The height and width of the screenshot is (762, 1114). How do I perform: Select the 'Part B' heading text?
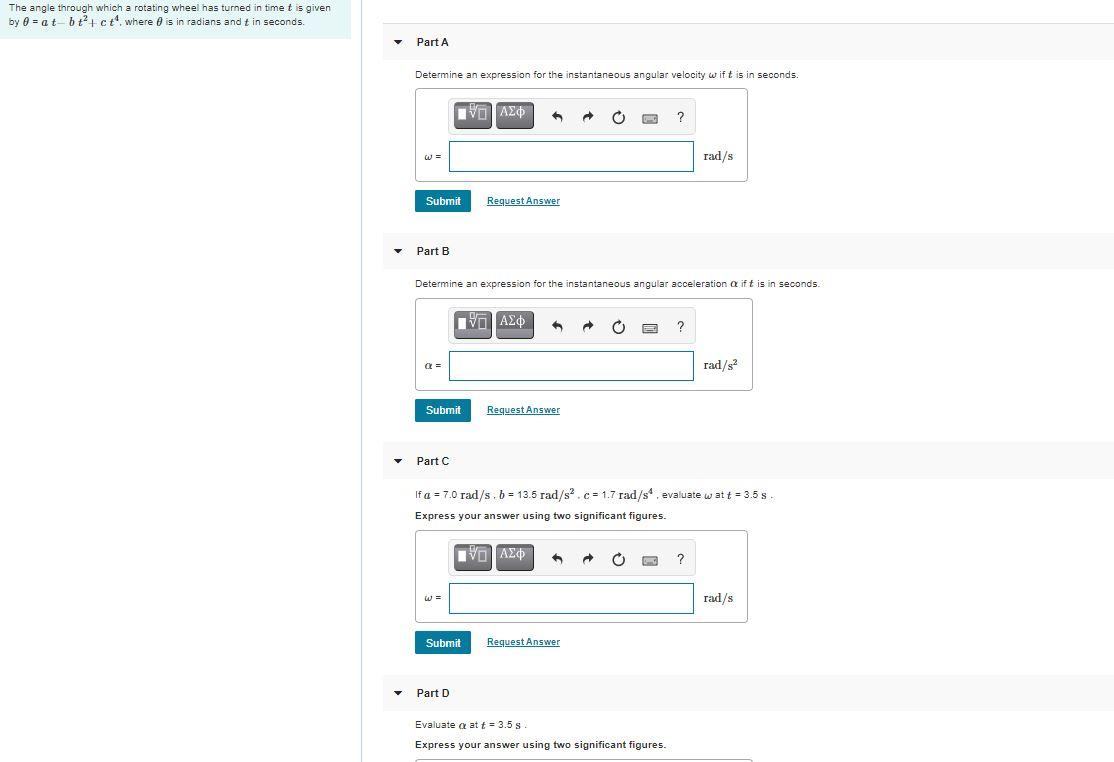coord(433,251)
